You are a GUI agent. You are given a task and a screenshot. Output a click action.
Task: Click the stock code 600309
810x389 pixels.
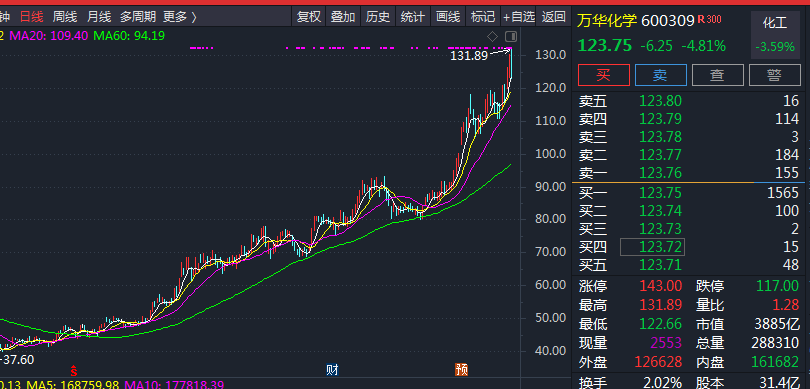(x=667, y=21)
